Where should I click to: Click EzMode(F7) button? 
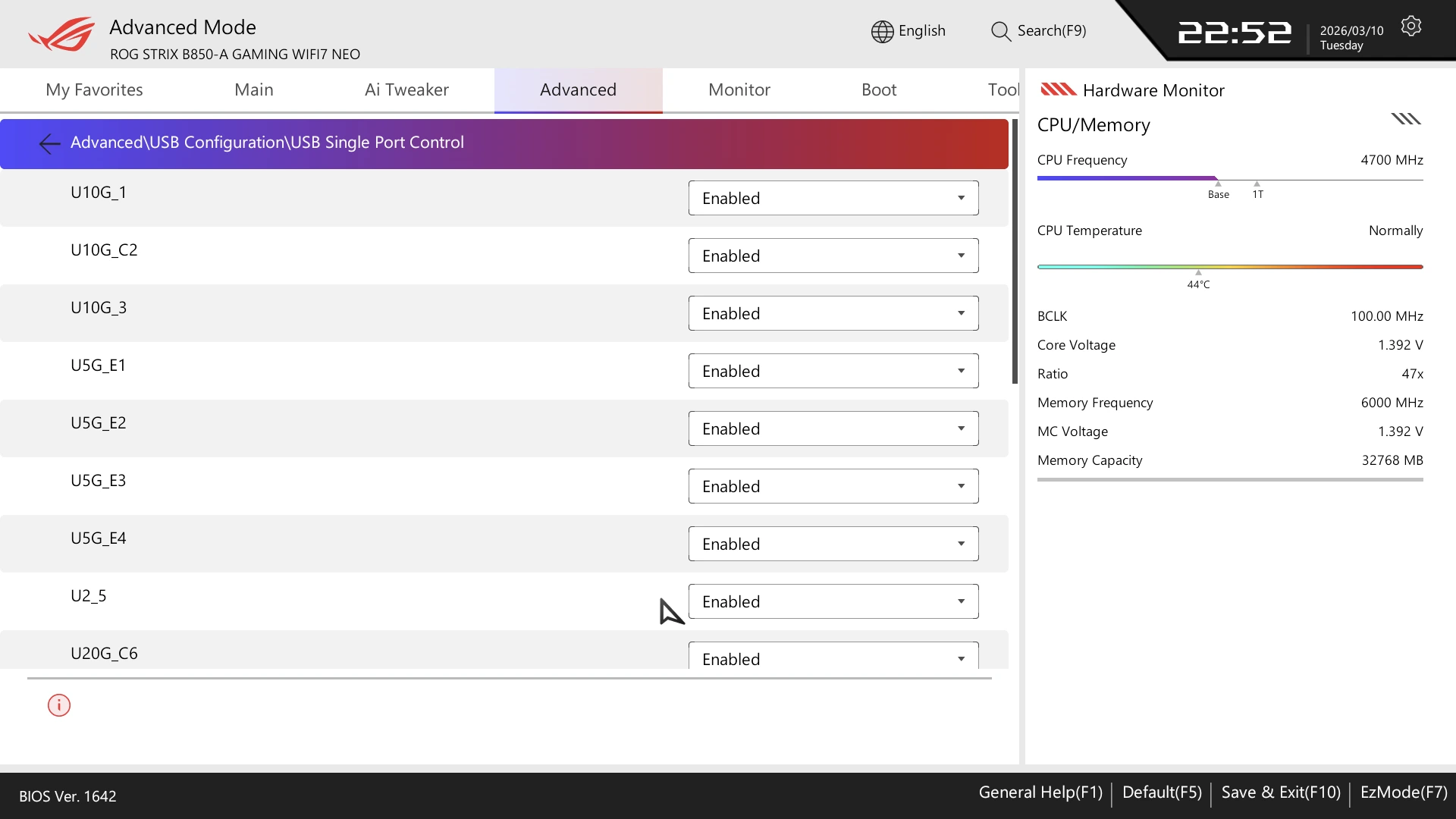point(1403,792)
